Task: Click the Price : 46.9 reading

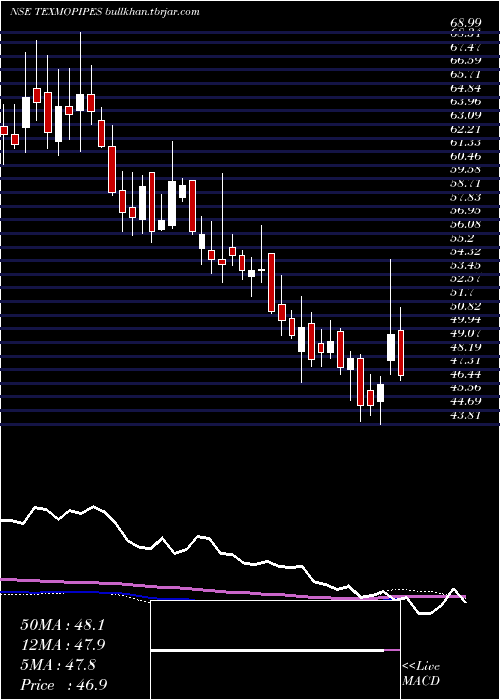Action: (x=63, y=685)
